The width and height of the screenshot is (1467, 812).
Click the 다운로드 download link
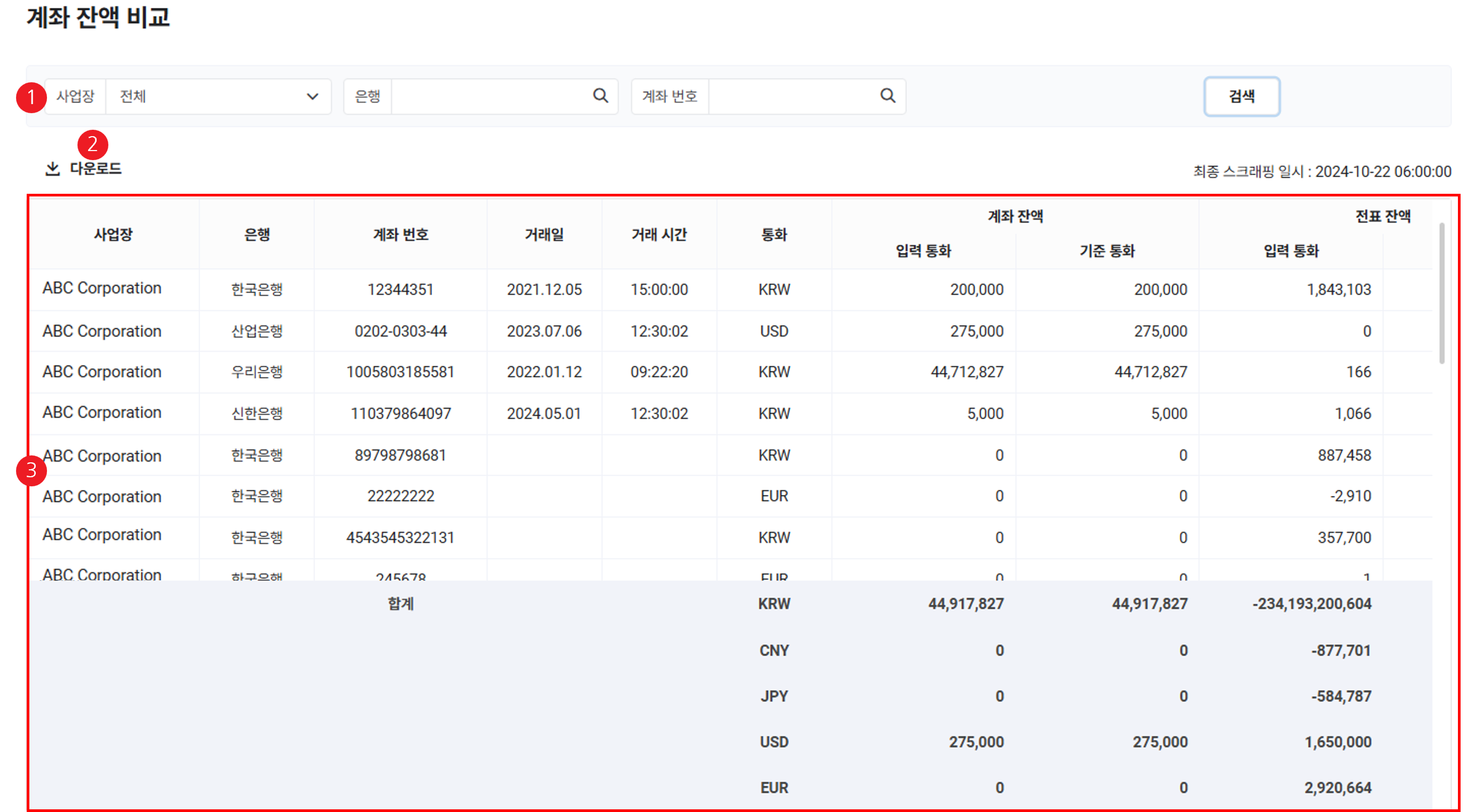pos(95,169)
